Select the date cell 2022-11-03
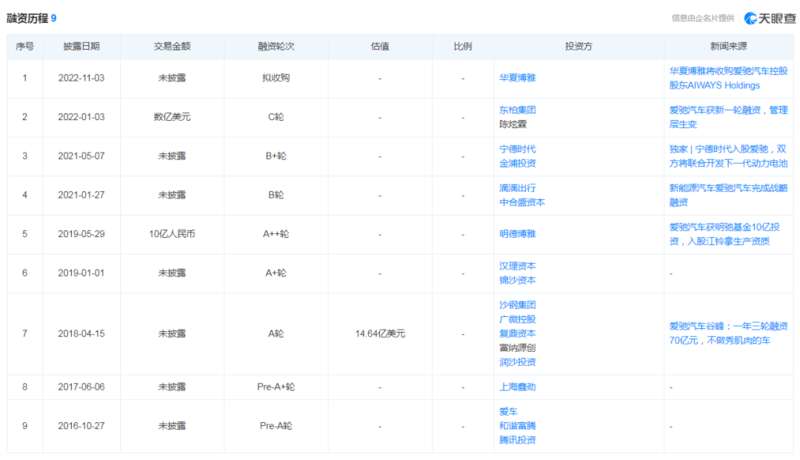800x460 pixels. (81, 78)
